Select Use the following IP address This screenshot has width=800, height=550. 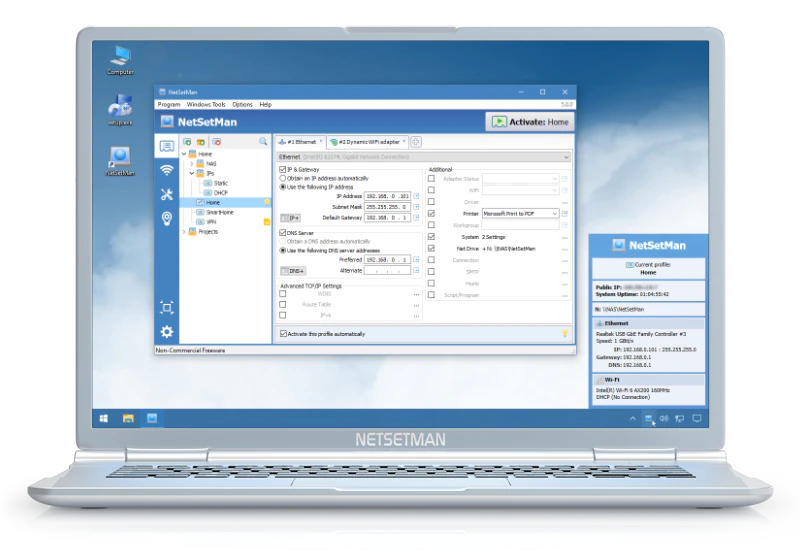(x=283, y=187)
